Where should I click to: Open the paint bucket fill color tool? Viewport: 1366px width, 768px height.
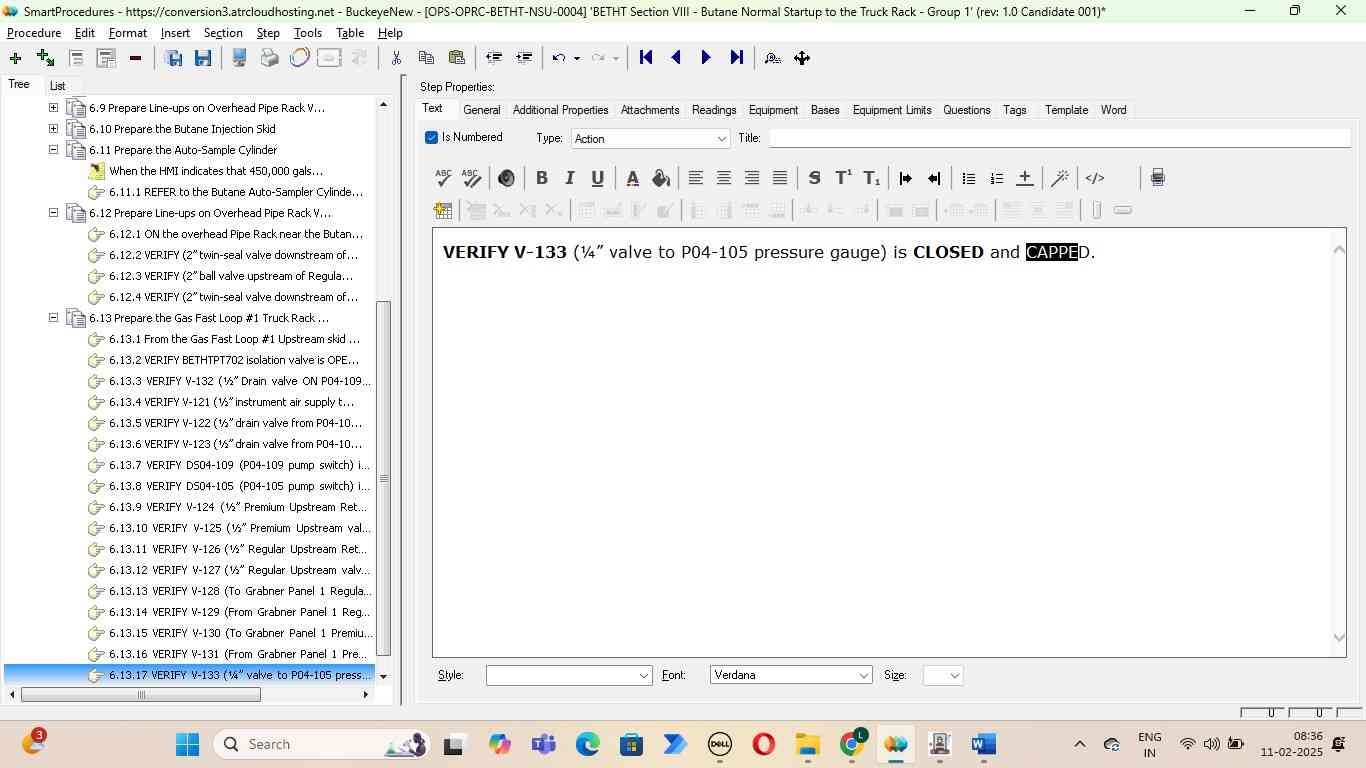[660, 178]
